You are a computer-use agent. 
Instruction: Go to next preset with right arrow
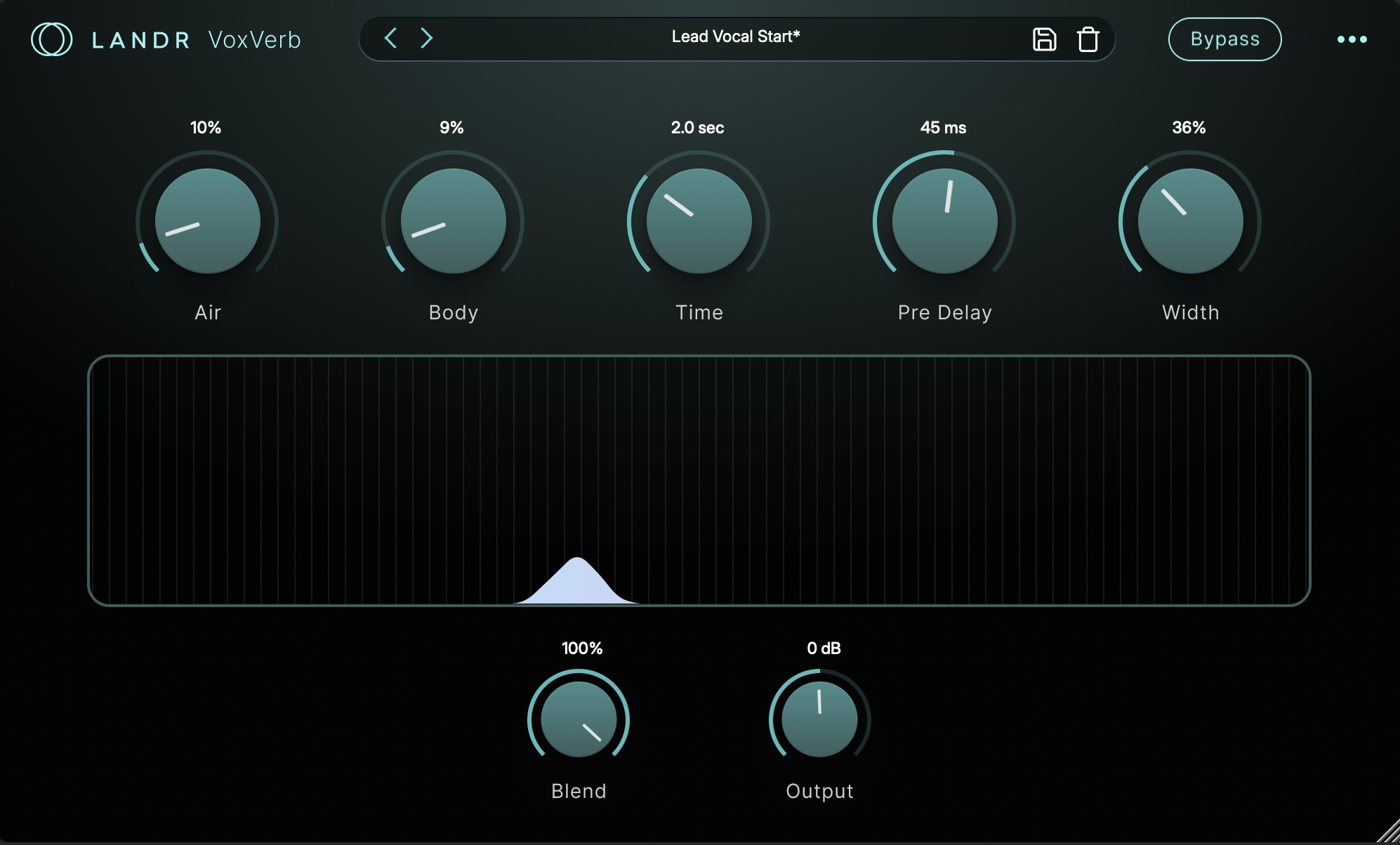(x=426, y=38)
